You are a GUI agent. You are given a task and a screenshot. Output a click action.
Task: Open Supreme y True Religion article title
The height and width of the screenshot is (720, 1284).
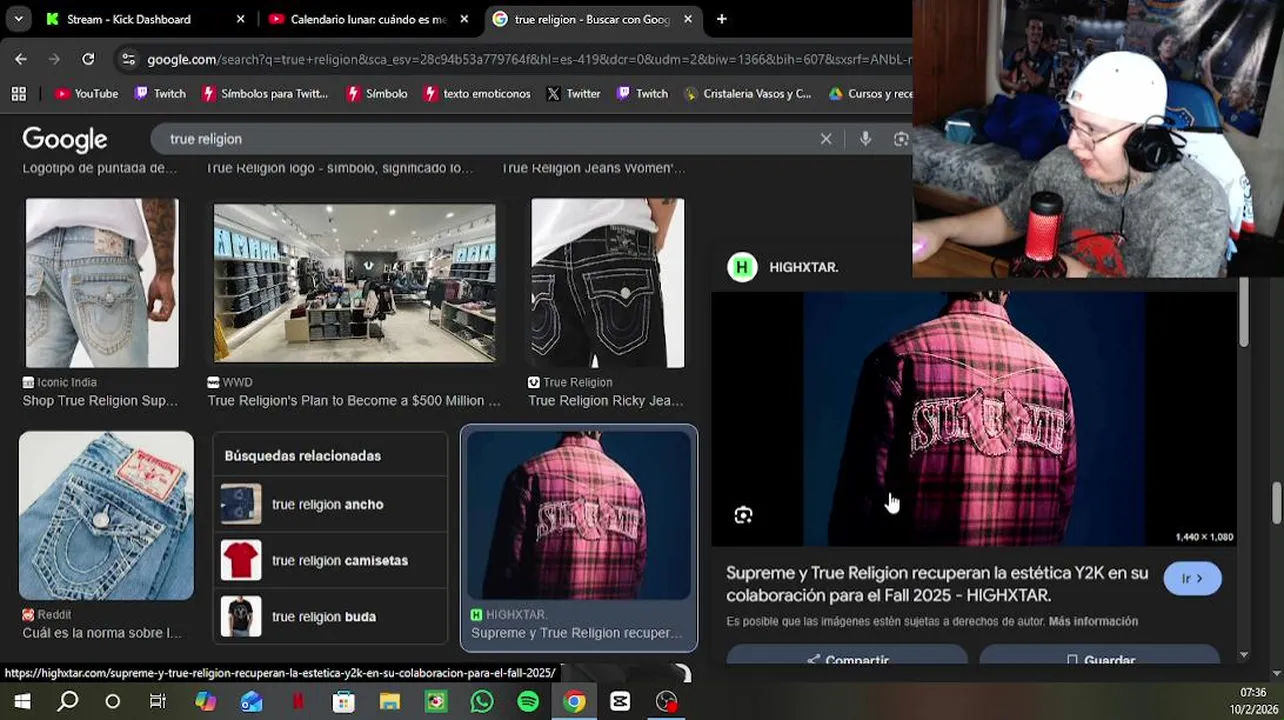937,584
